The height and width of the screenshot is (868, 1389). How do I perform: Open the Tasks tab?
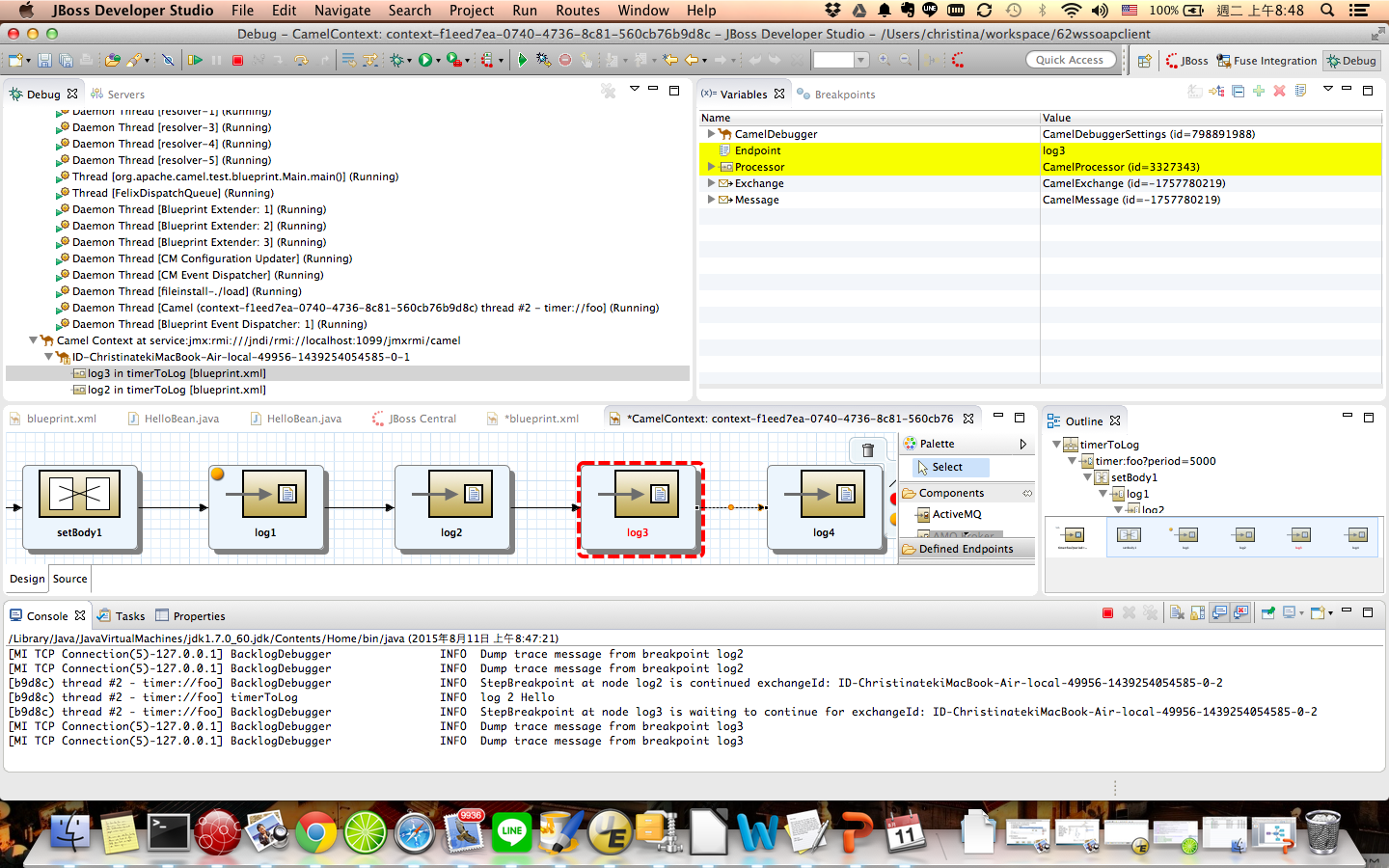[x=122, y=616]
